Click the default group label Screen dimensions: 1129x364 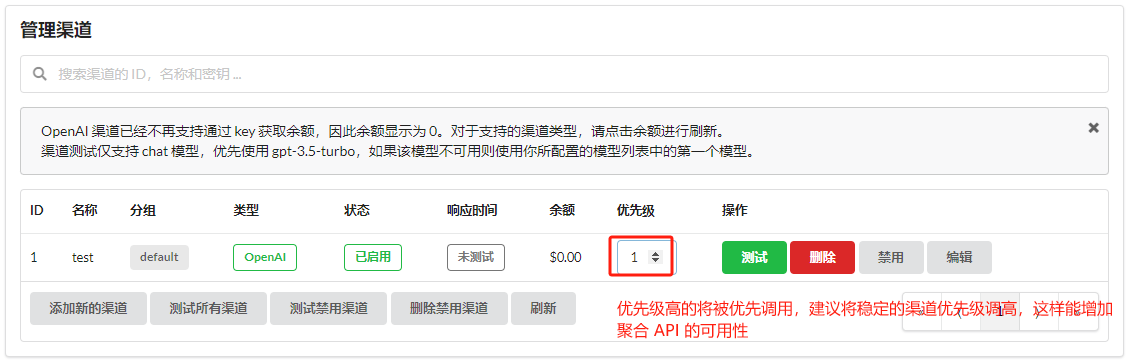[x=159, y=257]
